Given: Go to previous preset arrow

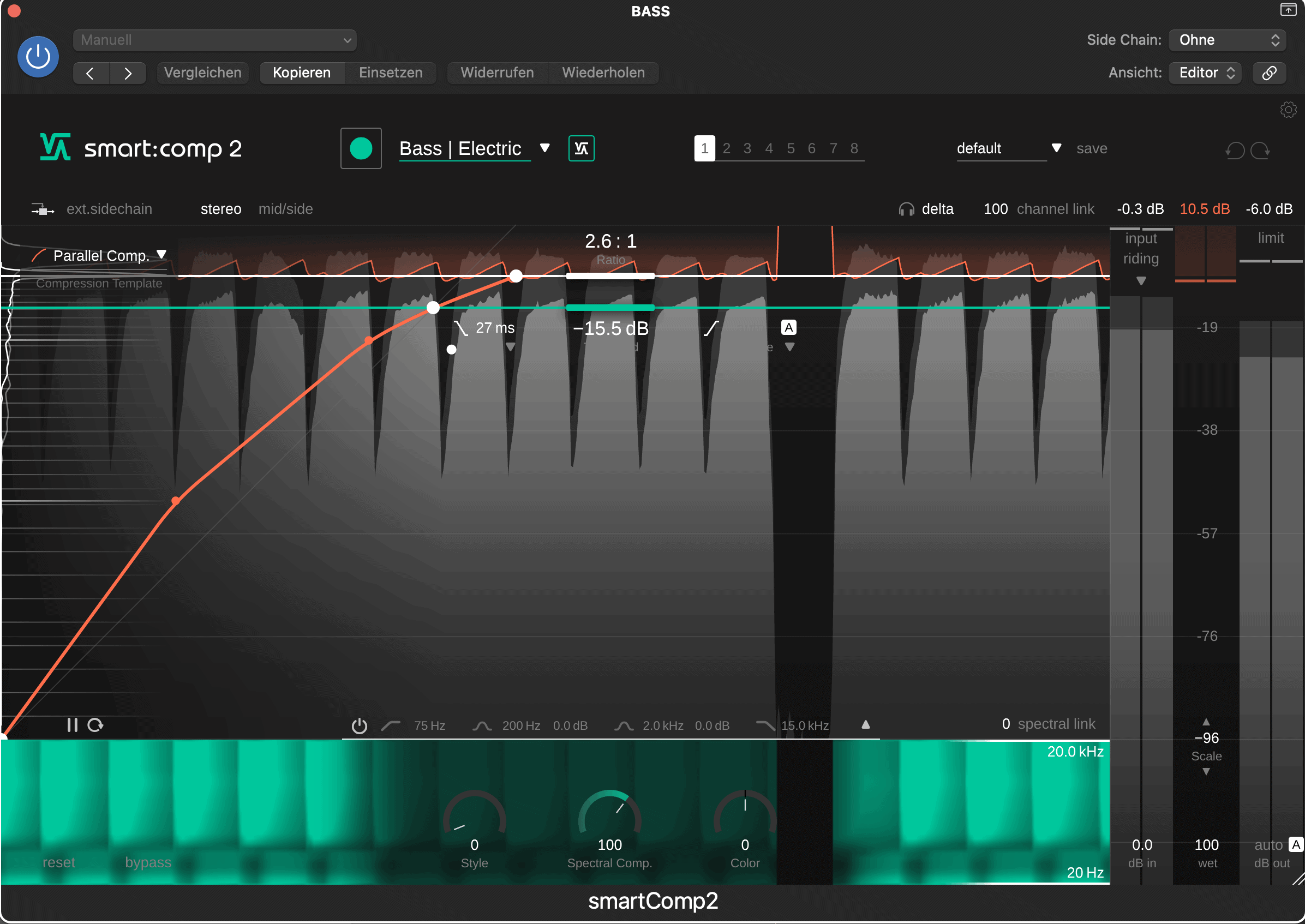Looking at the screenshot, I should [91, 73].
